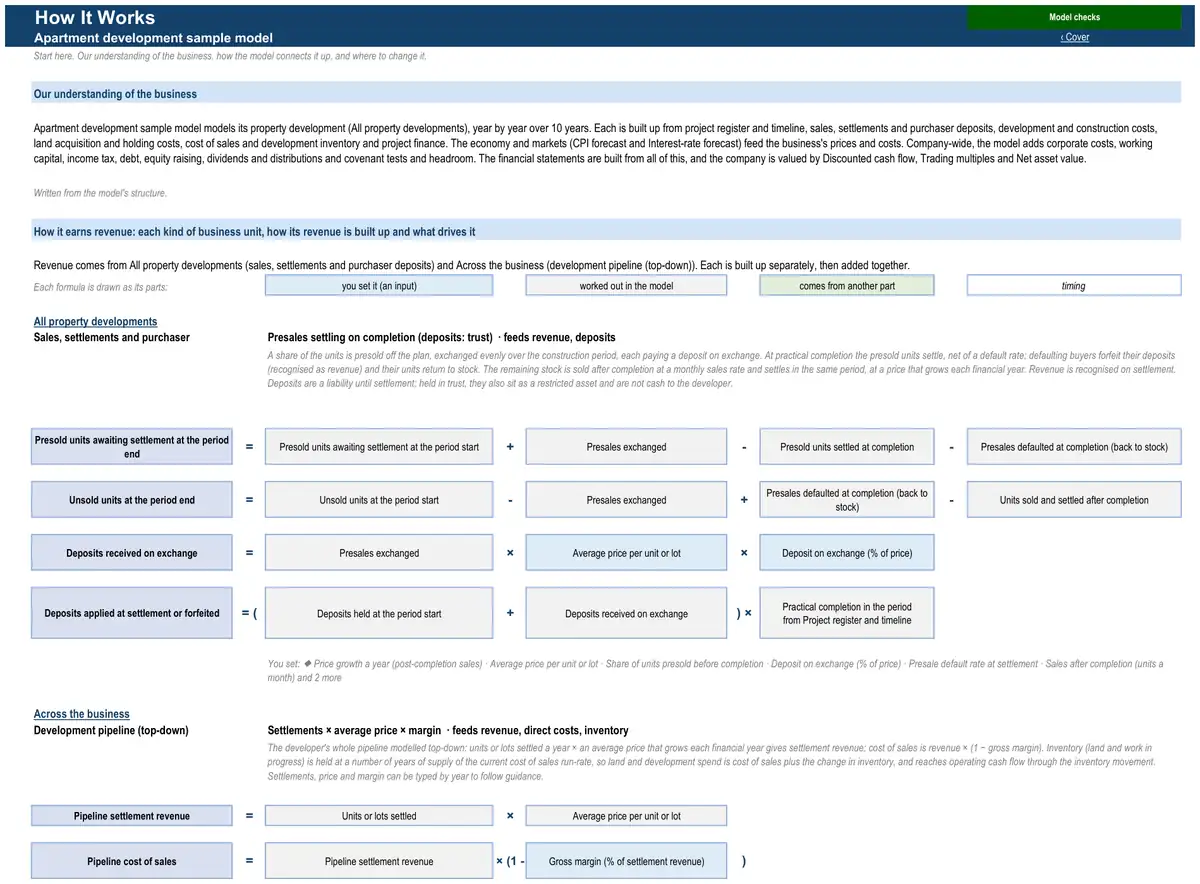This screenshot has height=884, width=1200.
Task: Click the bold Development pipeline (top-down) heading
Action: [111, 730]
